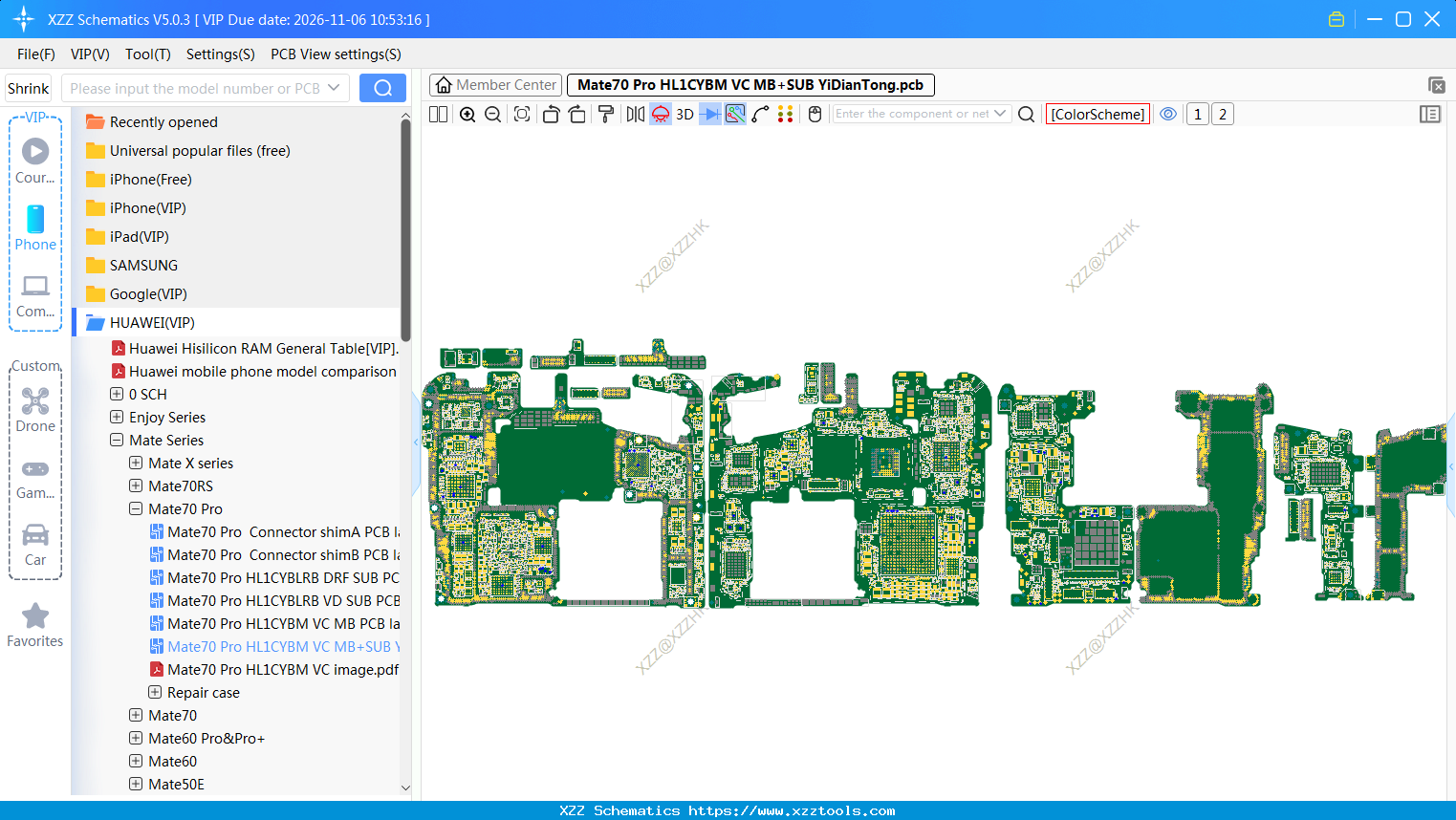Screen dimensions: 1456x820
Task: Switch to the Member Center tab
Action: 495,85
